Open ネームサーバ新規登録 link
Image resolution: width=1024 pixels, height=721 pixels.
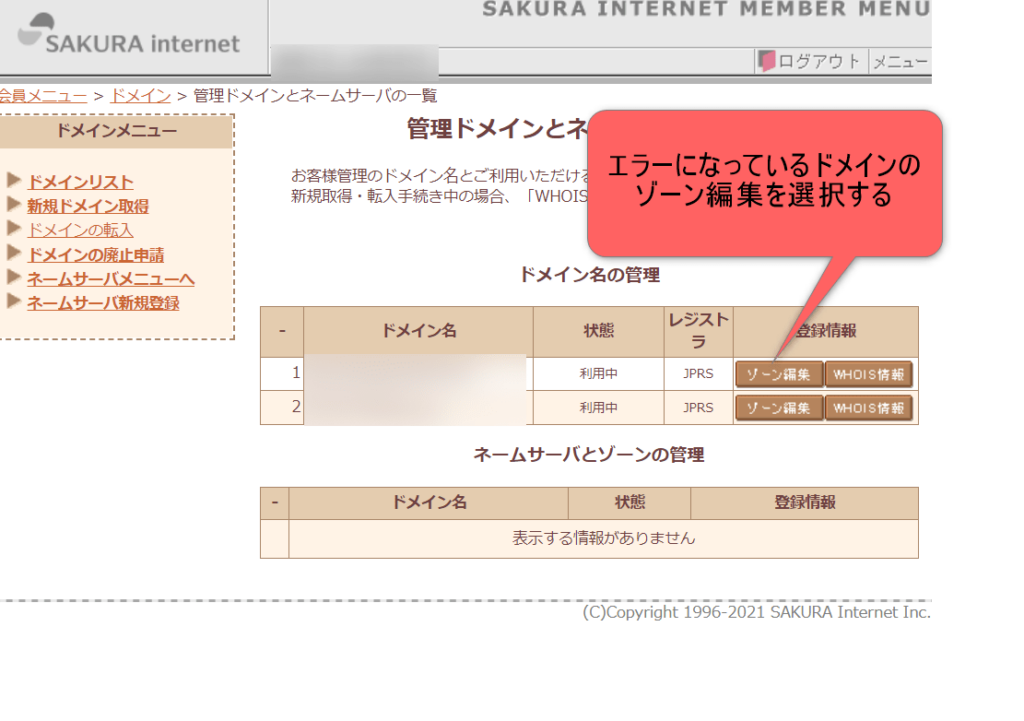pos(103,302)
